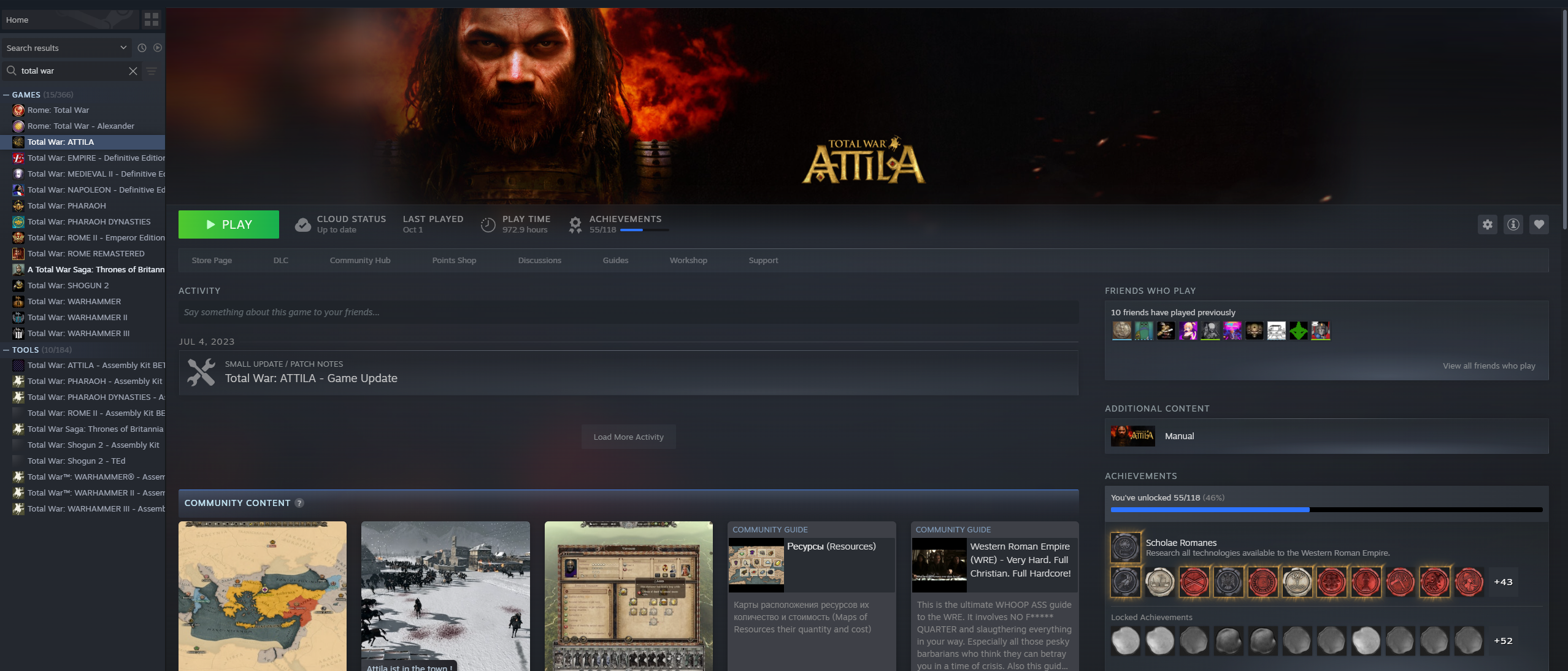This screenshot has width=1568, height=671.
Task: Click the game info icon
Action: [1513, 224]
